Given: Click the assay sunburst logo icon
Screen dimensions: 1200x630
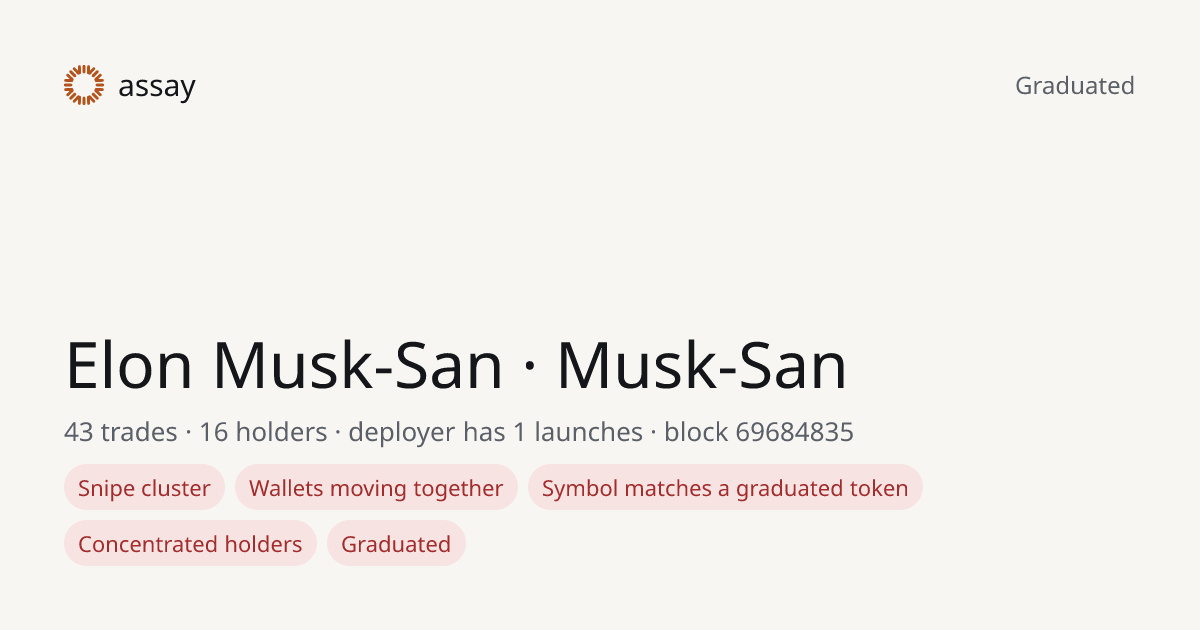Looking at the screenshot, I should [84, 85].
